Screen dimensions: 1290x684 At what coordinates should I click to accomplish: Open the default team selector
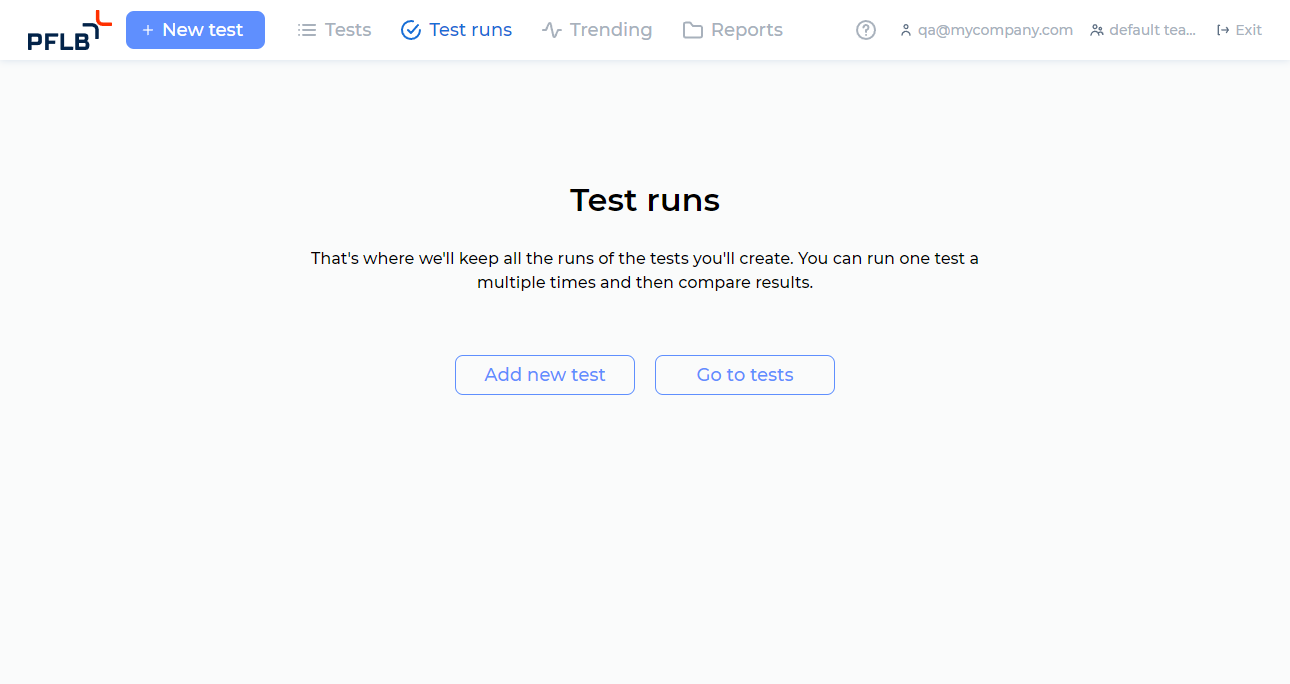coord(1143,29)
